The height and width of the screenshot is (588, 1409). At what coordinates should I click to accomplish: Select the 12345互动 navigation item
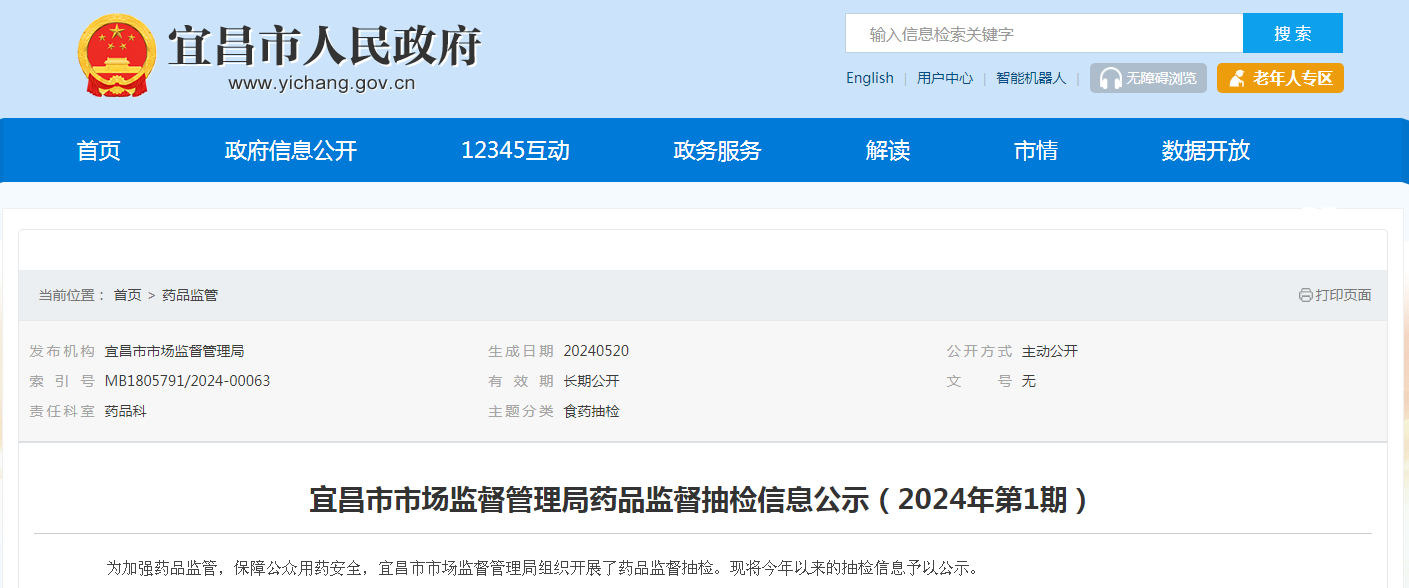(x=515, y=150)
